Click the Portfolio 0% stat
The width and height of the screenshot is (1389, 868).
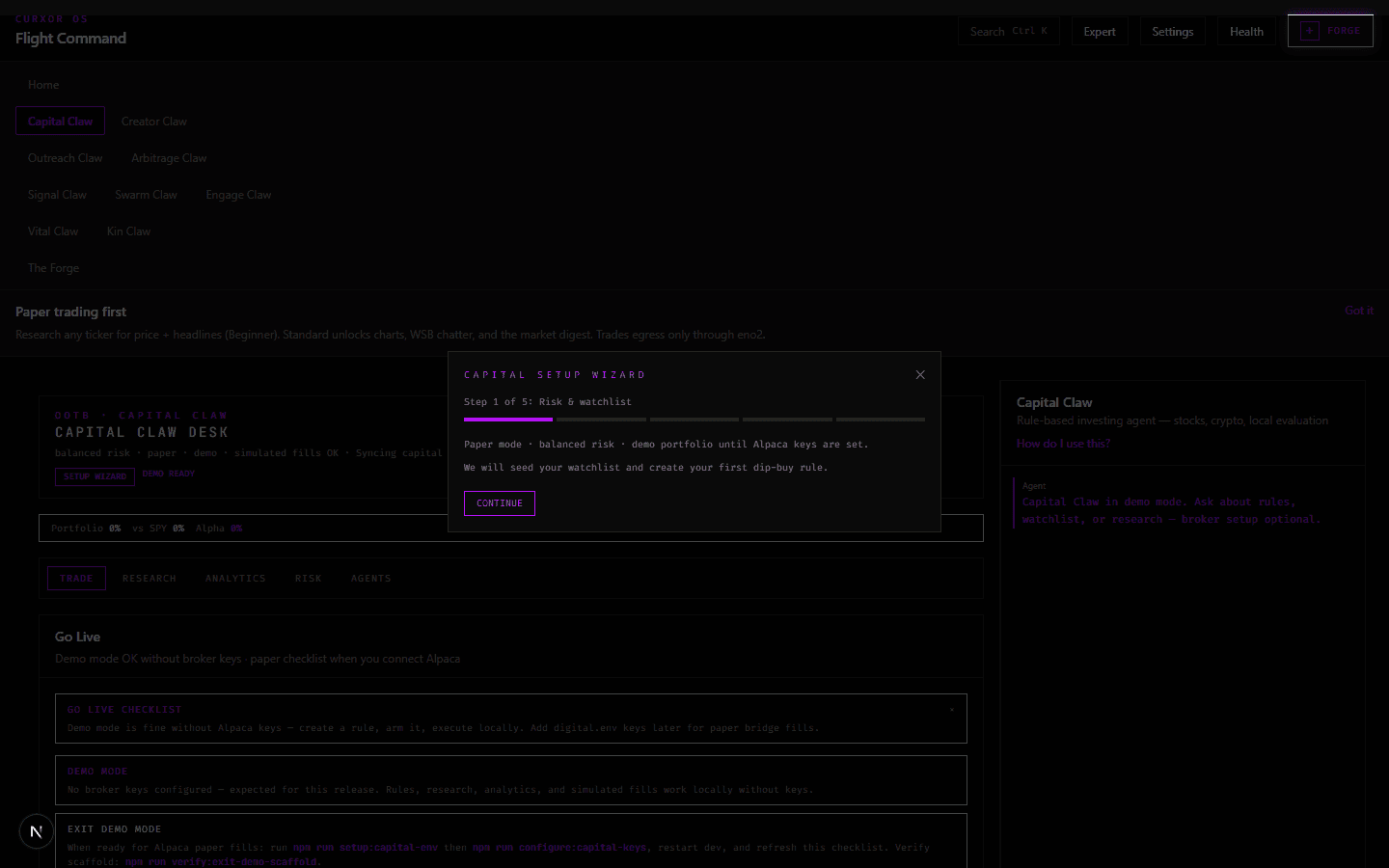(x=86, y=529)
